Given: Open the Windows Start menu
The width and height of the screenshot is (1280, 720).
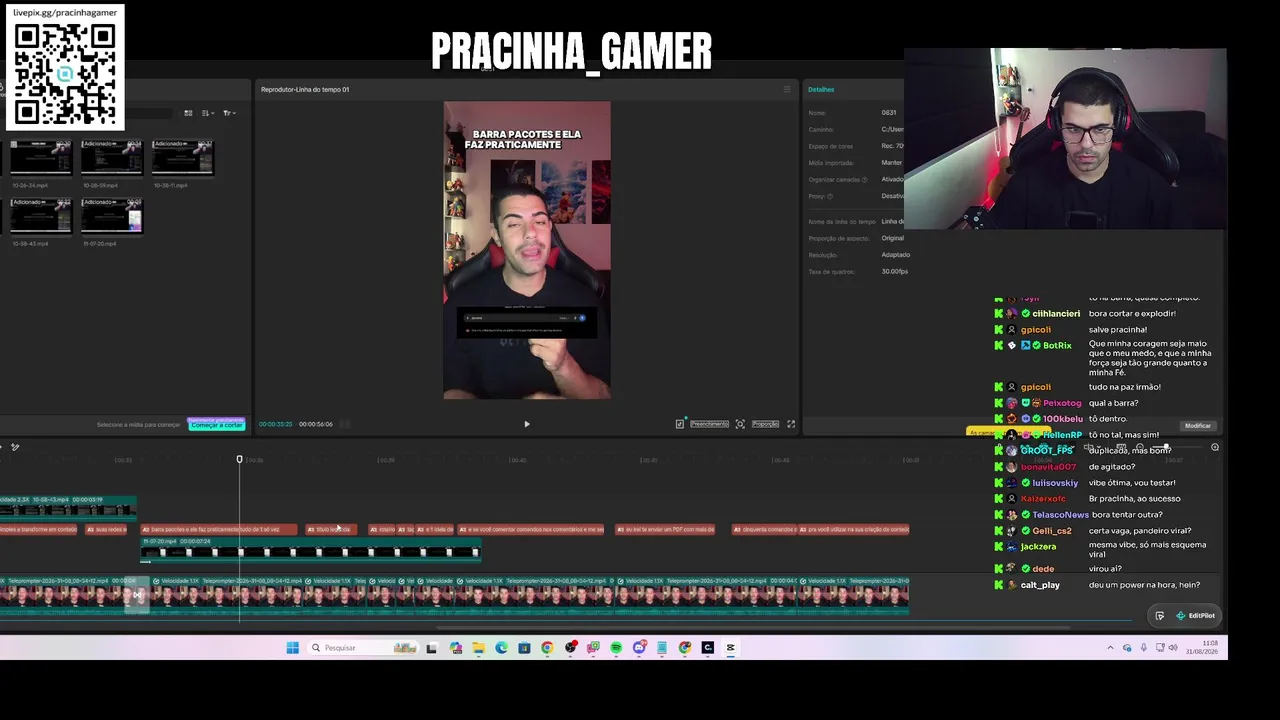Looking at the screenshot, I should click(x=292, y=648).
